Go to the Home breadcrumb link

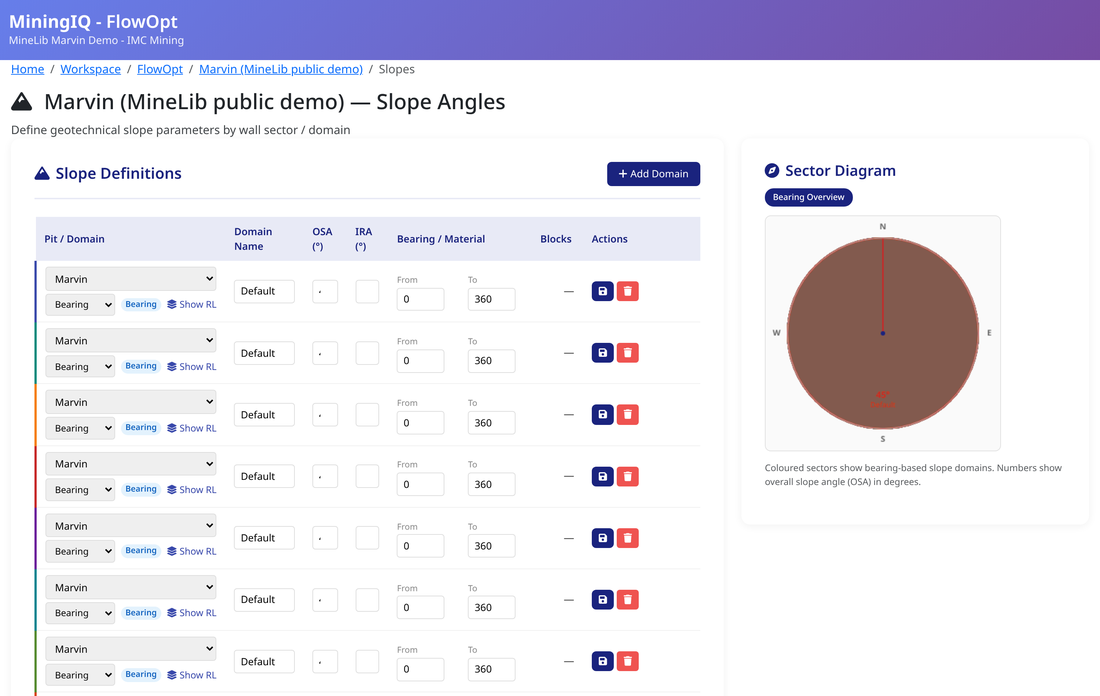pos(27,69)
